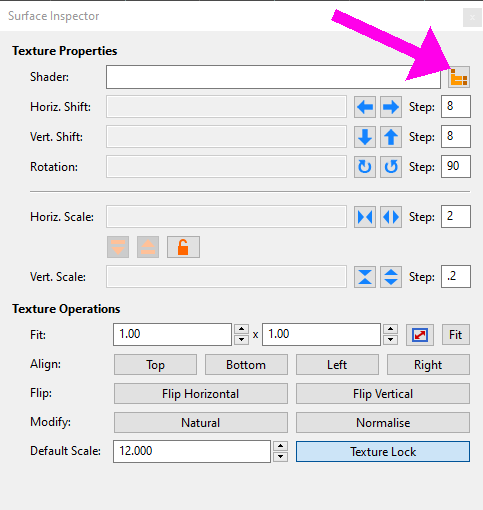This screenshot has width=483, height=510.
Task: Rotate texture counter-clockwise icon
Action: tap(391, 167)
